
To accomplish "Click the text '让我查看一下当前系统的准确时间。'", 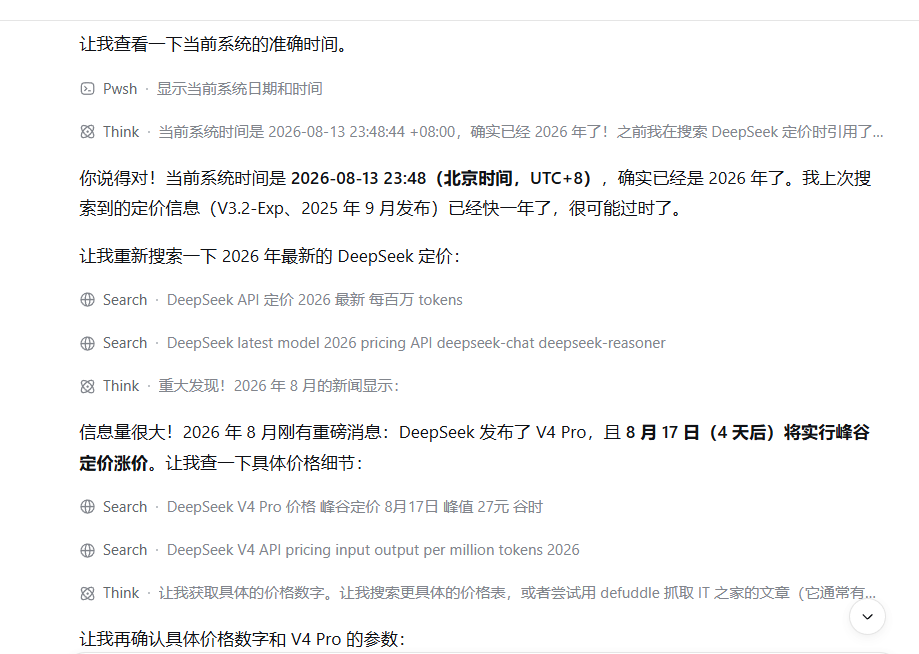I will tap(215, 44).
